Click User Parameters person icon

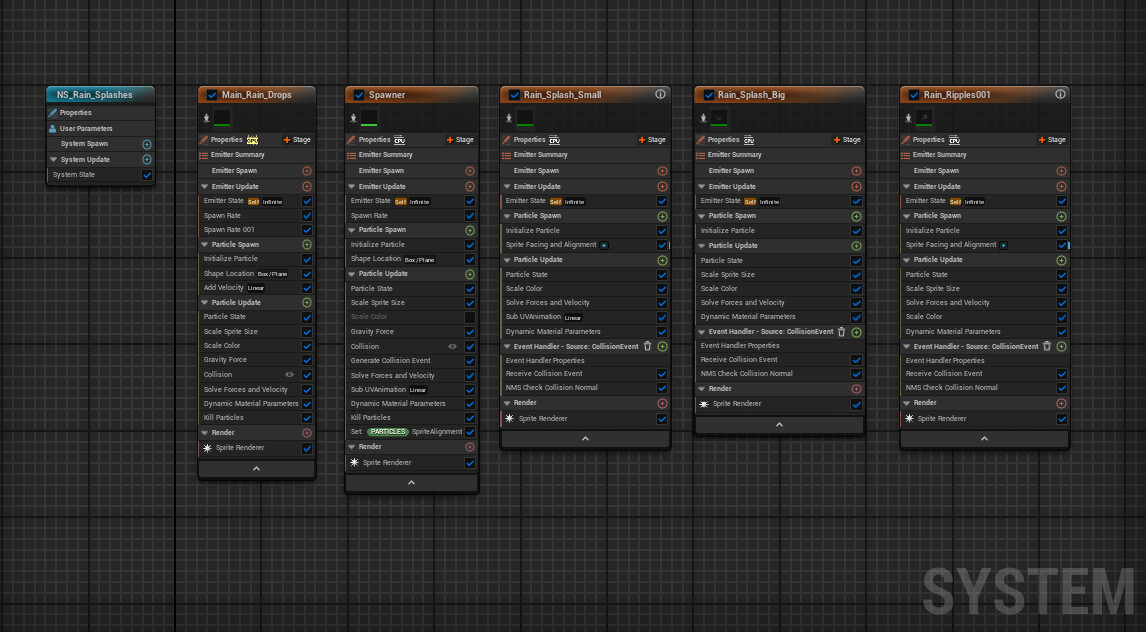pyautogui.click(x=53, y=129)
